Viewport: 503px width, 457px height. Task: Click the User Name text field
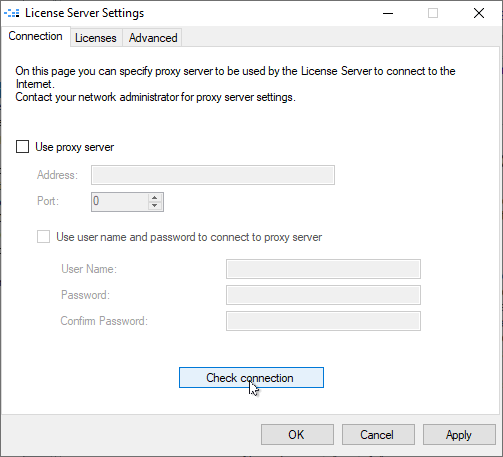[323, 269]
